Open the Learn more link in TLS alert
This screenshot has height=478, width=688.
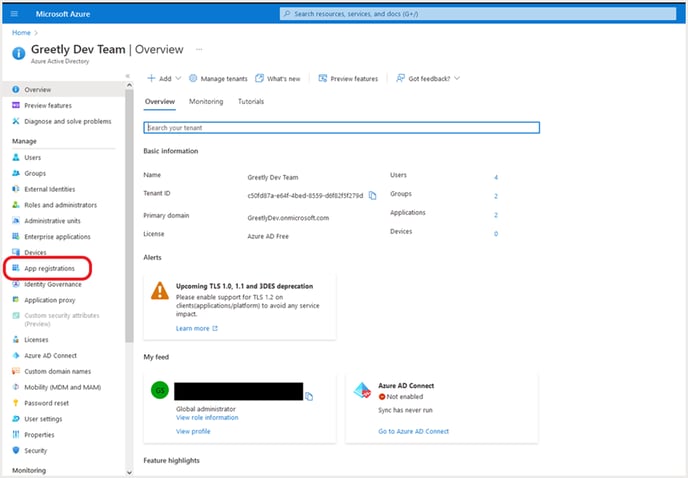tap(197, 328)
